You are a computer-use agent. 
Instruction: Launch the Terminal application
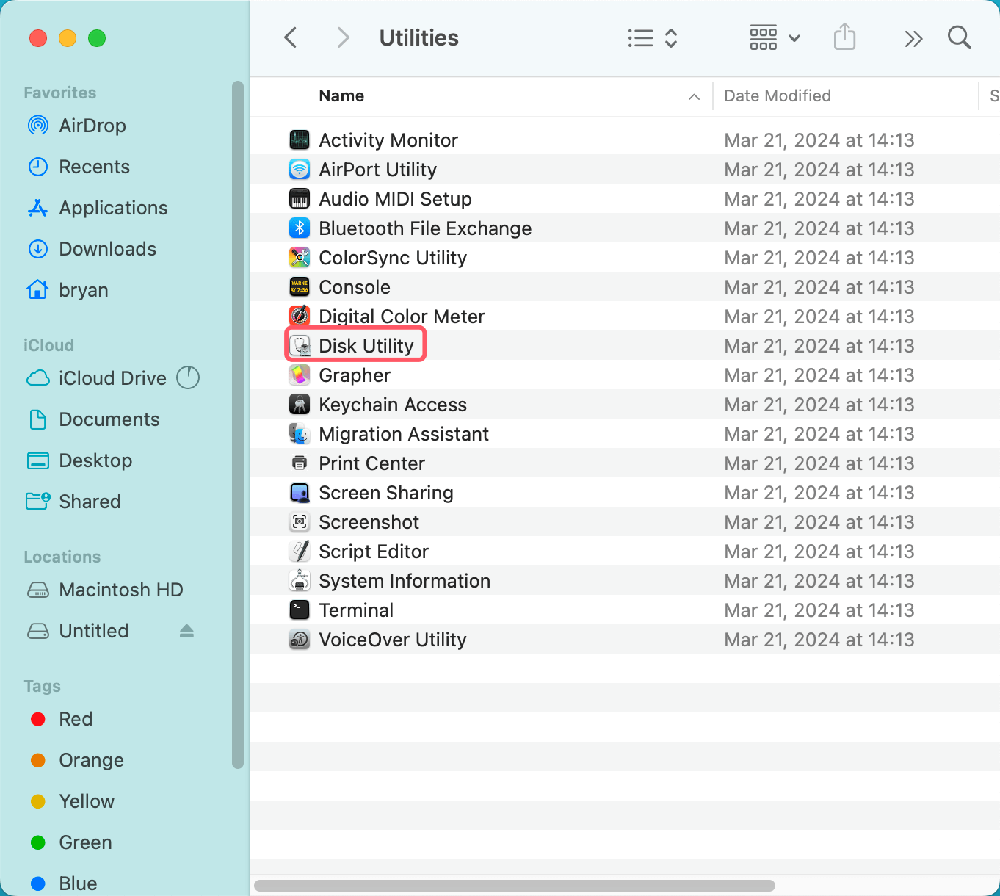pyautogui.click(x=355, y=610)
